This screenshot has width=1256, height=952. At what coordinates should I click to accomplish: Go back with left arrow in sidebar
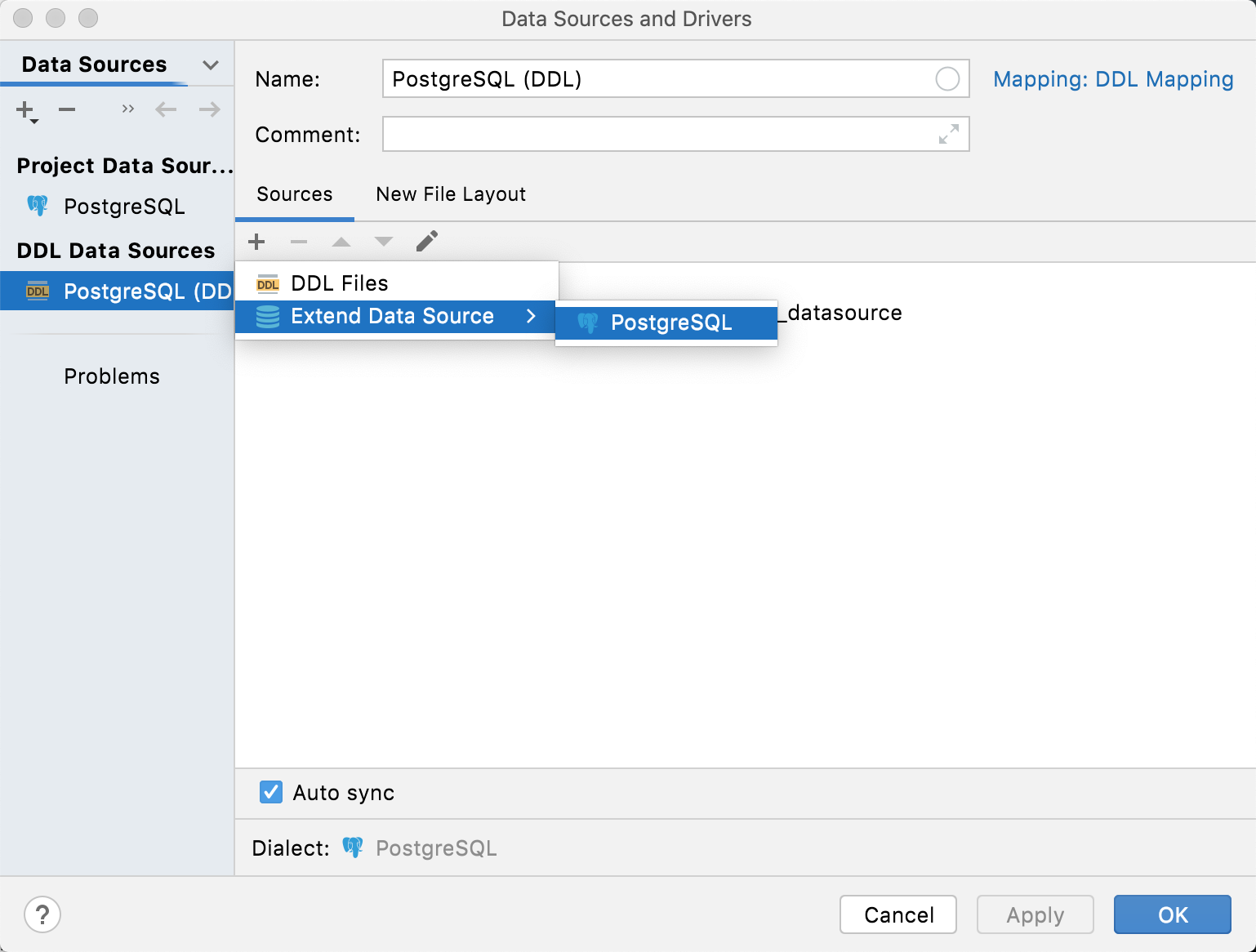click(166, 109)
